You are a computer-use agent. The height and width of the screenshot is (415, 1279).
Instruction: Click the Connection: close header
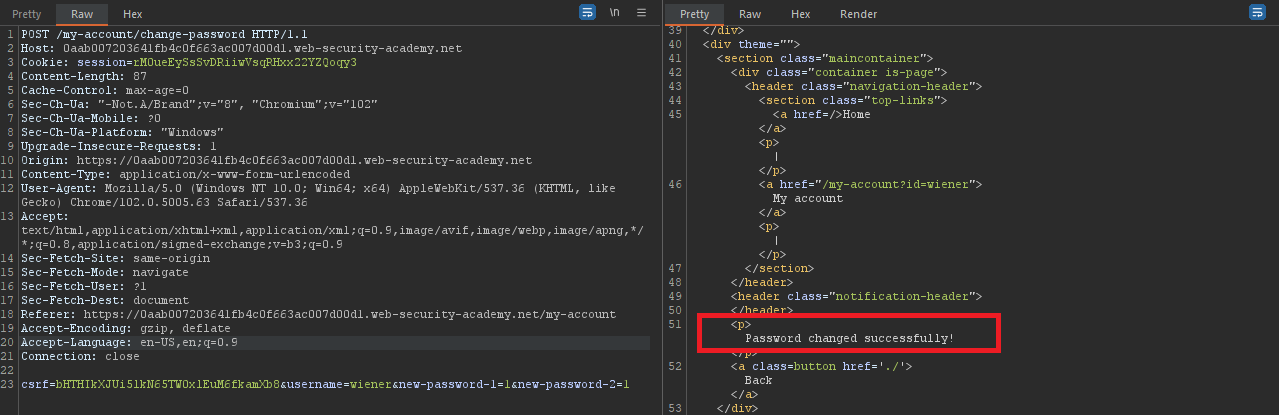pyautogui.click(x=80, y=356)
